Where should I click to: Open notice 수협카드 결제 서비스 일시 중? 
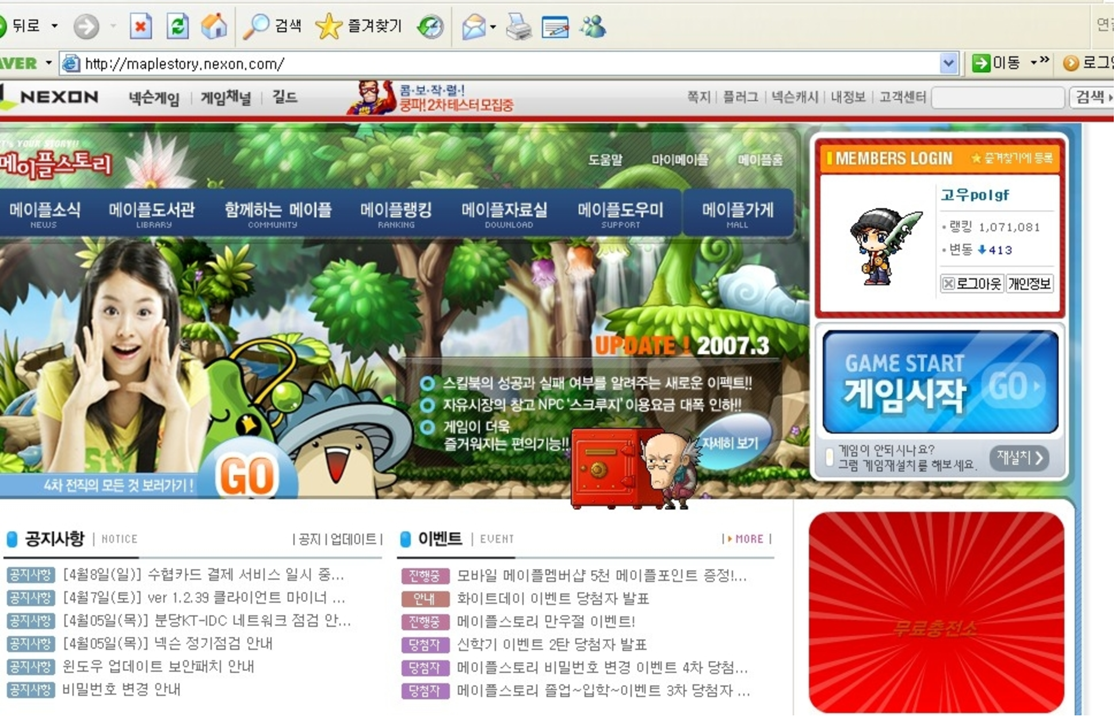click(203, 574)
